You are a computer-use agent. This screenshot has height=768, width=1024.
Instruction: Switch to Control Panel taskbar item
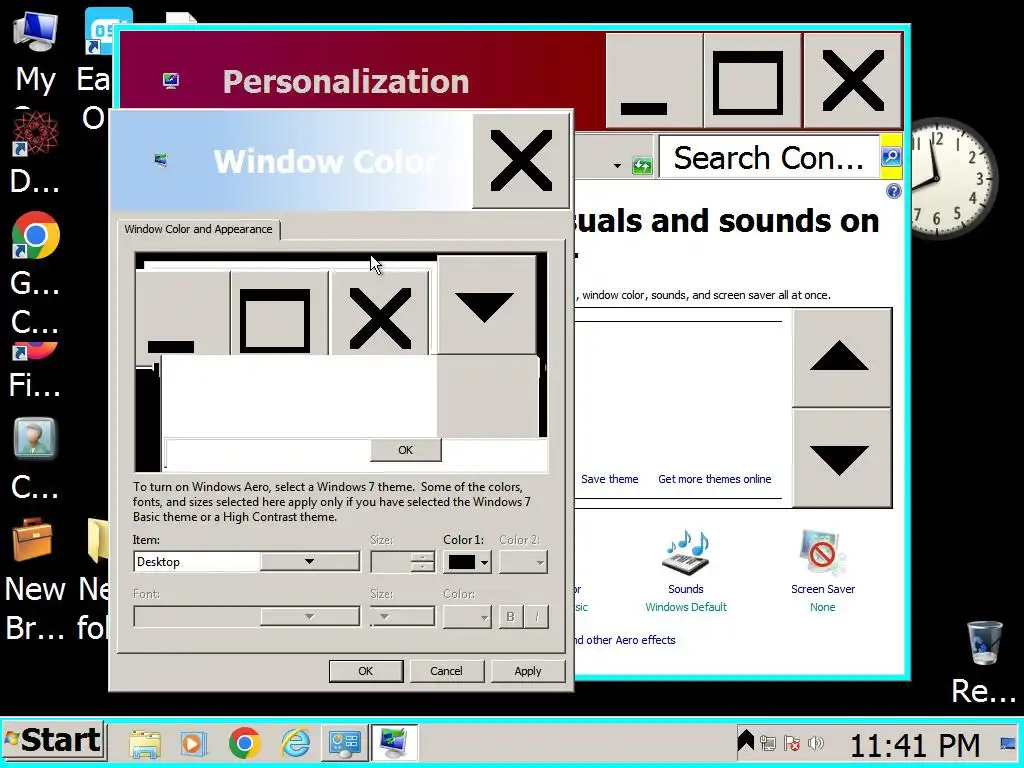(x=345, y=743)
